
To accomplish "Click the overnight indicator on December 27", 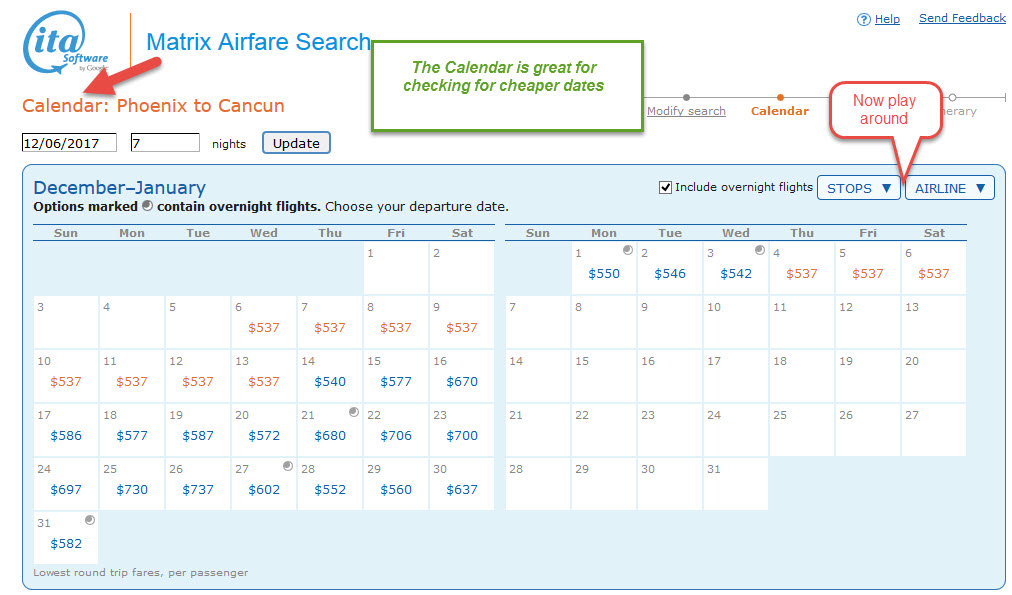I will coord(289,468).
